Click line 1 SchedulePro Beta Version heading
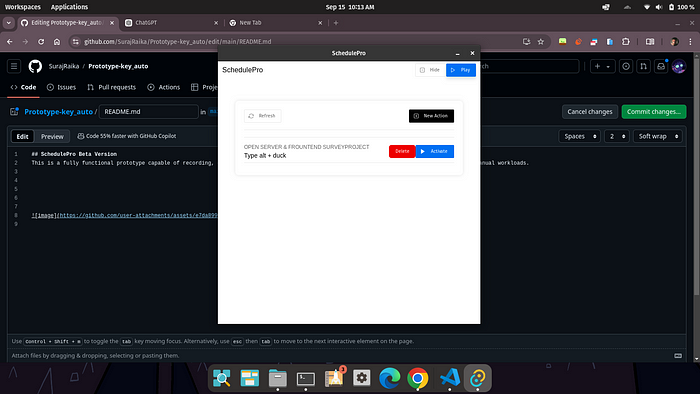 point(74,154)
